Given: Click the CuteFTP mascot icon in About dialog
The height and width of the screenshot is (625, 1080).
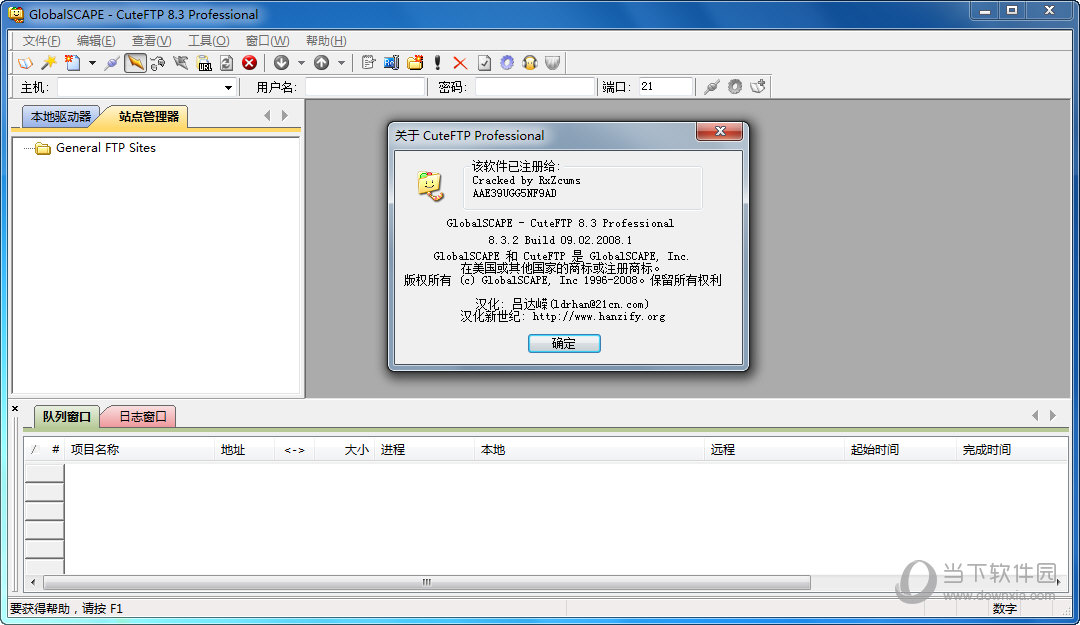Looking at the screenshot, I should tap(430, 186).
